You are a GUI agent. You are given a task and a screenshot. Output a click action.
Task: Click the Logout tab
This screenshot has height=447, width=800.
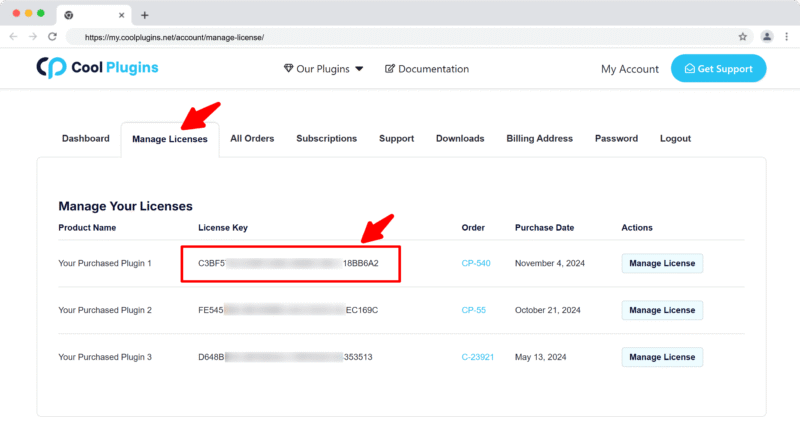point(675,138)
